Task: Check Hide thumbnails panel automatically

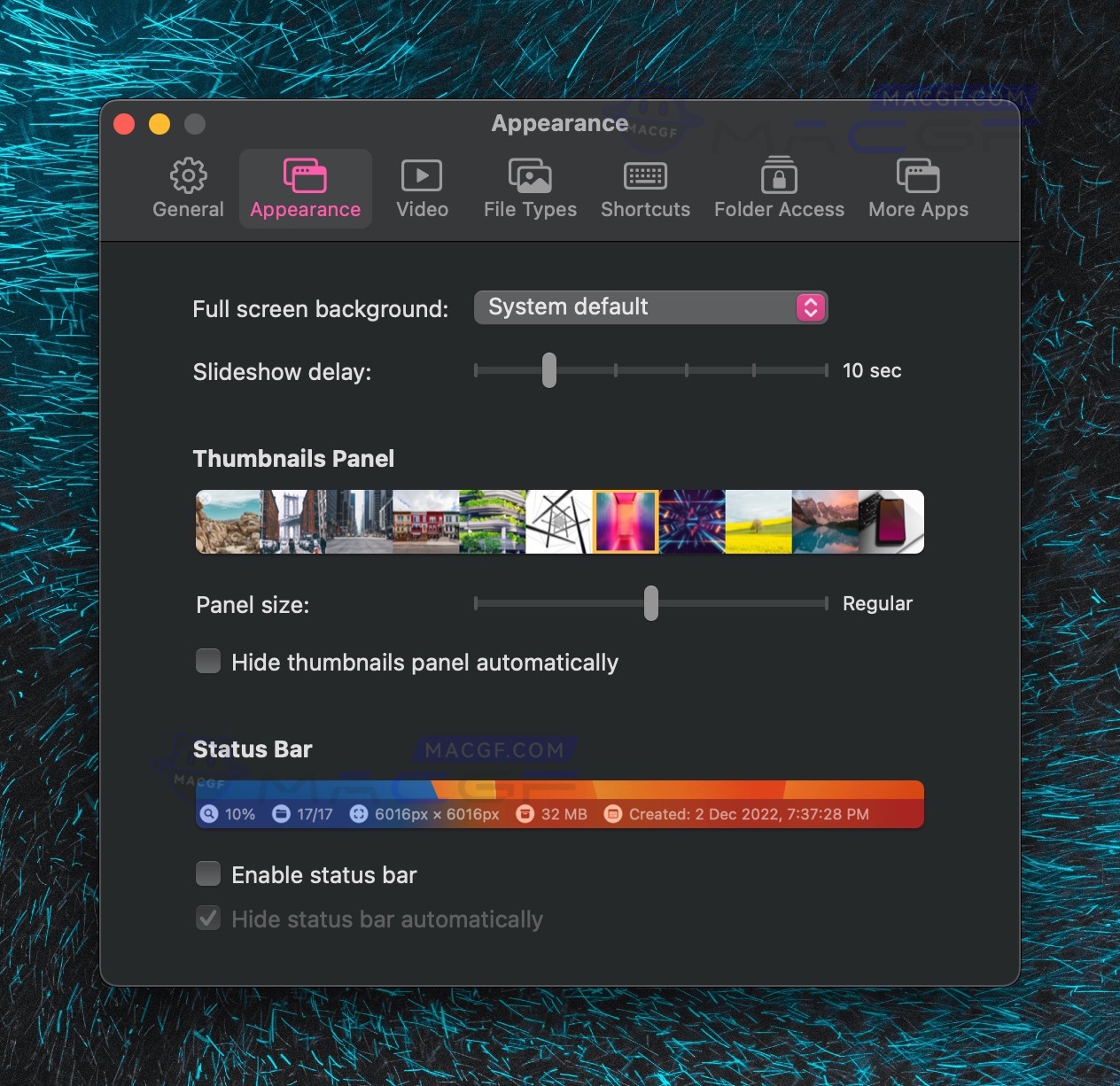Action: pos(207,661)
